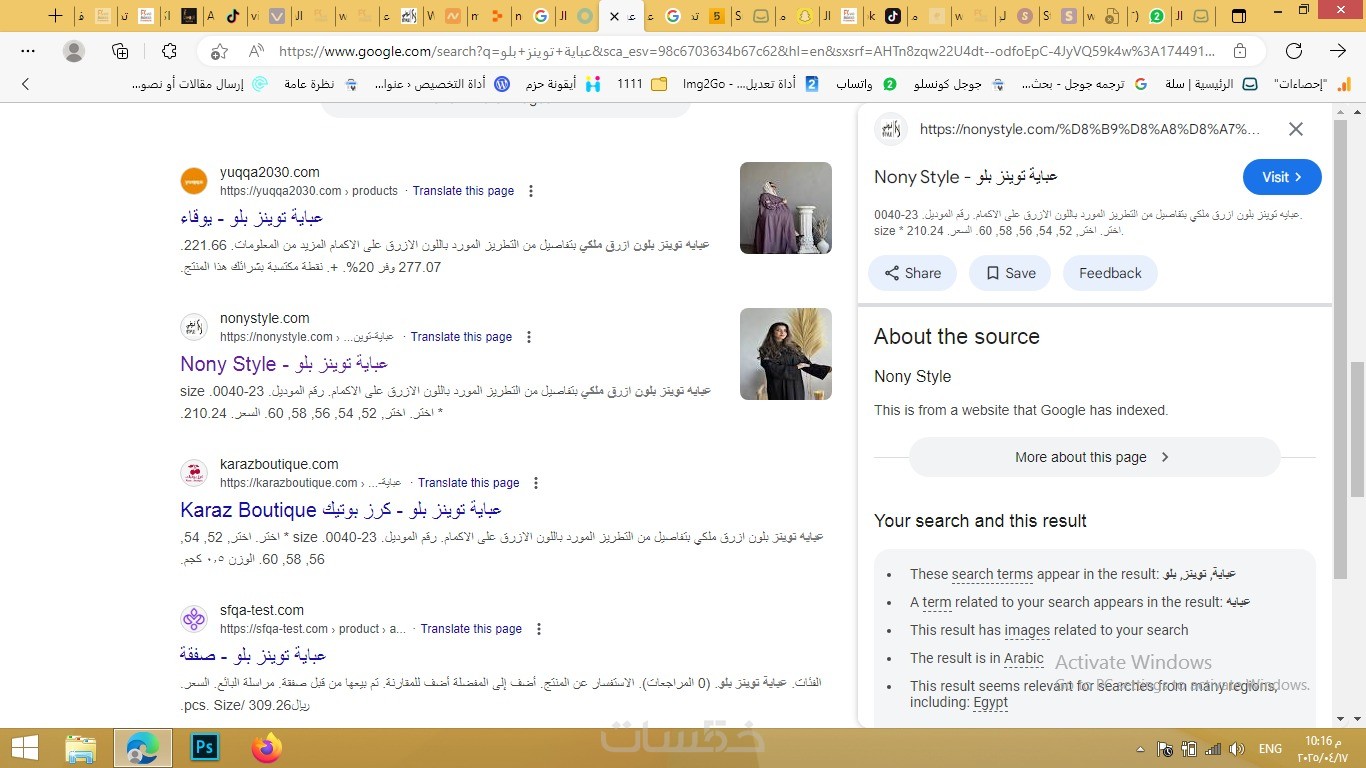The height and width of the screenshot is (768, 1366).
Task: Open the Karaz Boutique result title link
Action: 341,510
